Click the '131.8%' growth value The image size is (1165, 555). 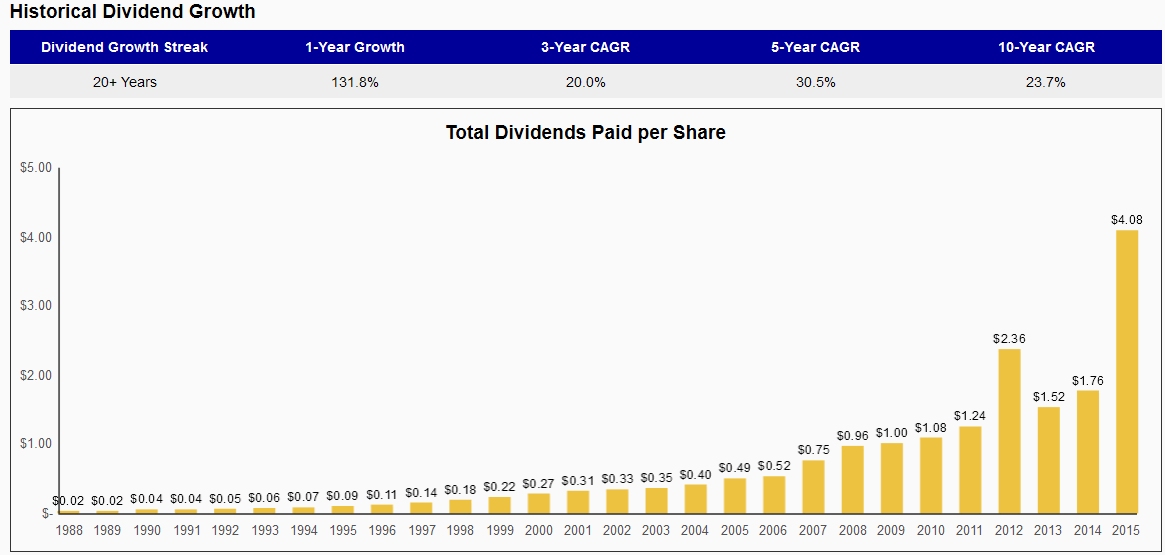tap(355, 82)
